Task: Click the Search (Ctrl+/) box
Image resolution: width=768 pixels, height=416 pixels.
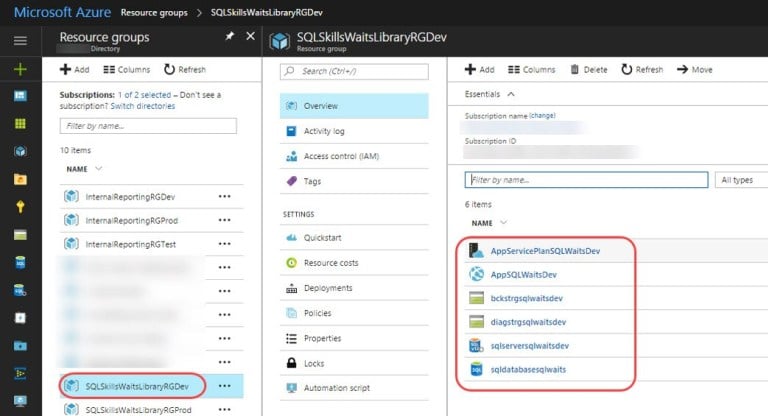Action: (x=354, y=71)
